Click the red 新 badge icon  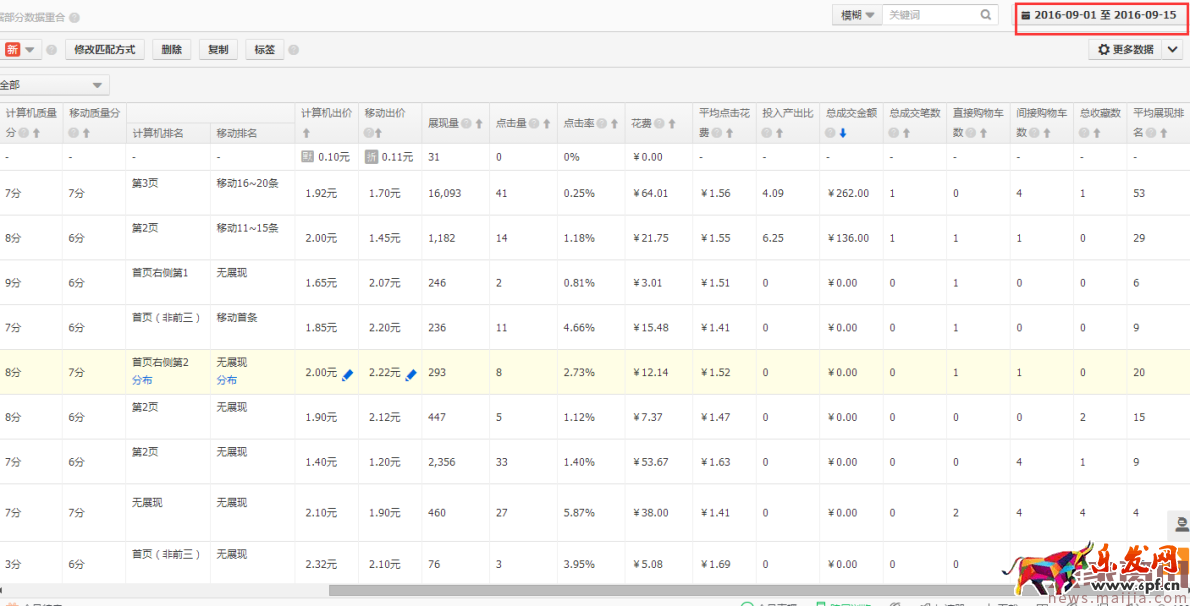tap(12, 48)
